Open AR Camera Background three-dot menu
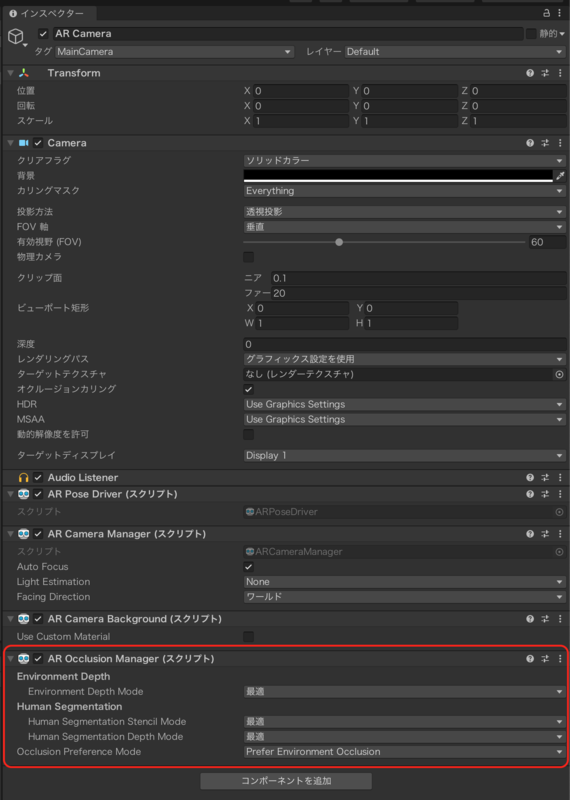Viewport: 570px width, 800px height. point(560,619)
